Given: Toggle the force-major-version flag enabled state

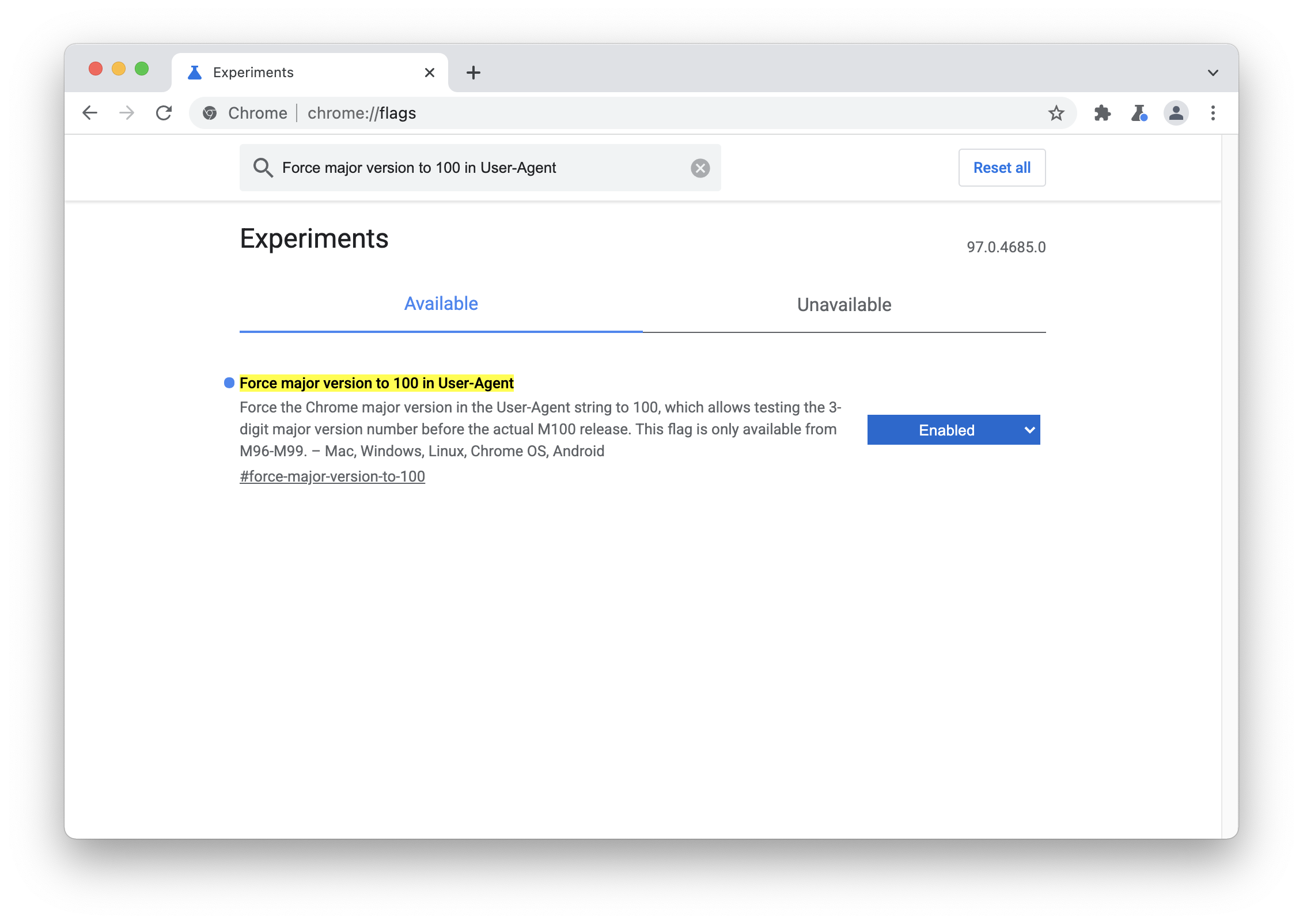Looking at the screenshot, I should (953, 430).
